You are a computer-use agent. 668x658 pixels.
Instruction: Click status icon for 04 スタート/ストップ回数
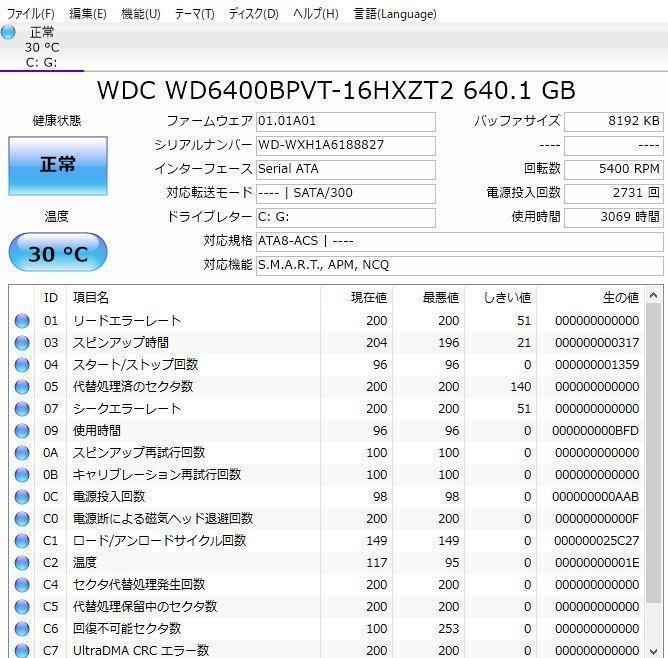(x=22, y=365)
